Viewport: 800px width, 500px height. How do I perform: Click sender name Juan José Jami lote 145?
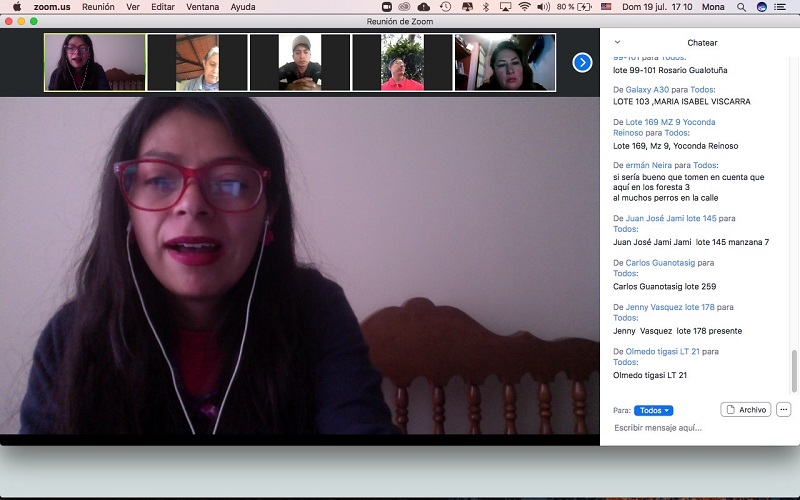pos(671,218)
